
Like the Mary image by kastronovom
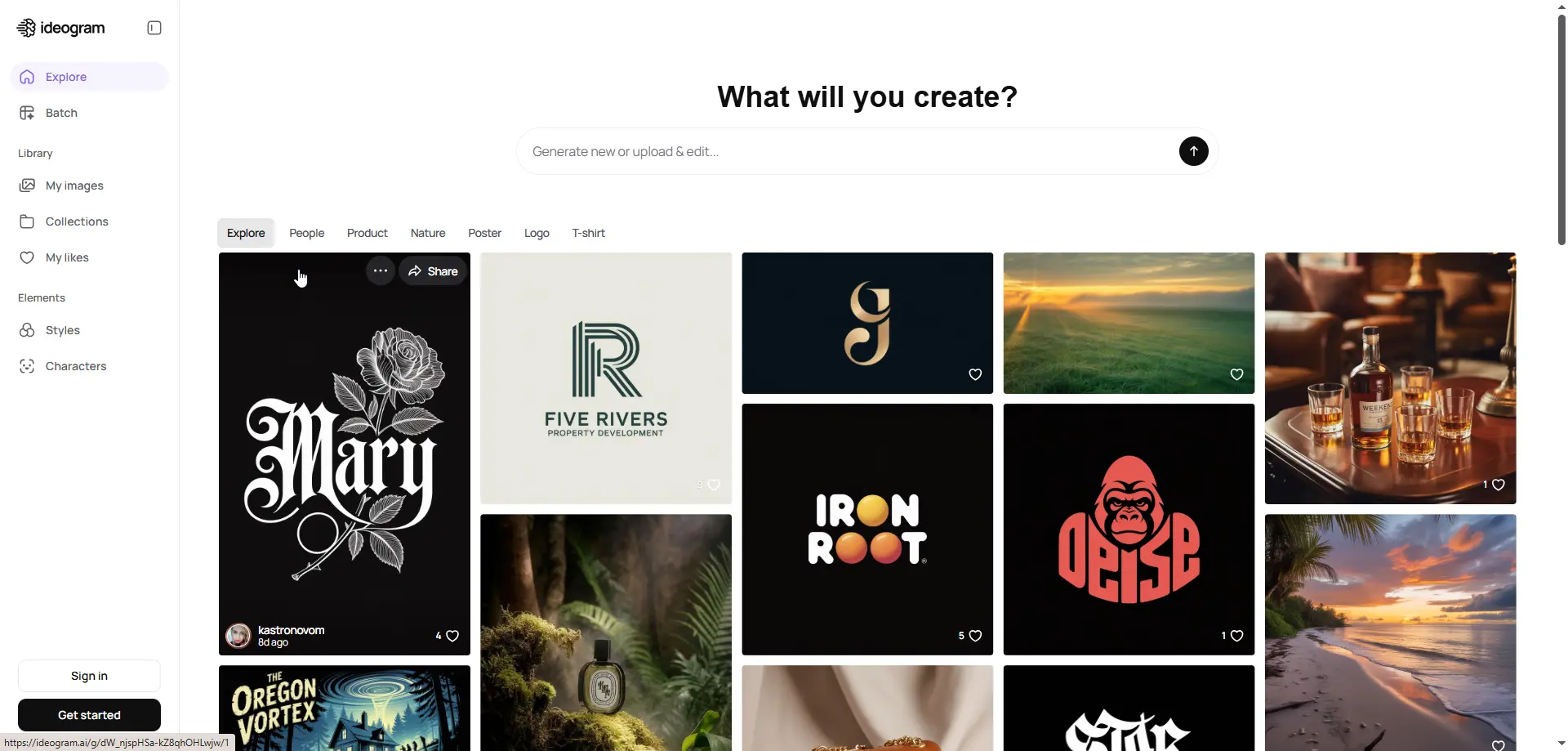[452, 636]
